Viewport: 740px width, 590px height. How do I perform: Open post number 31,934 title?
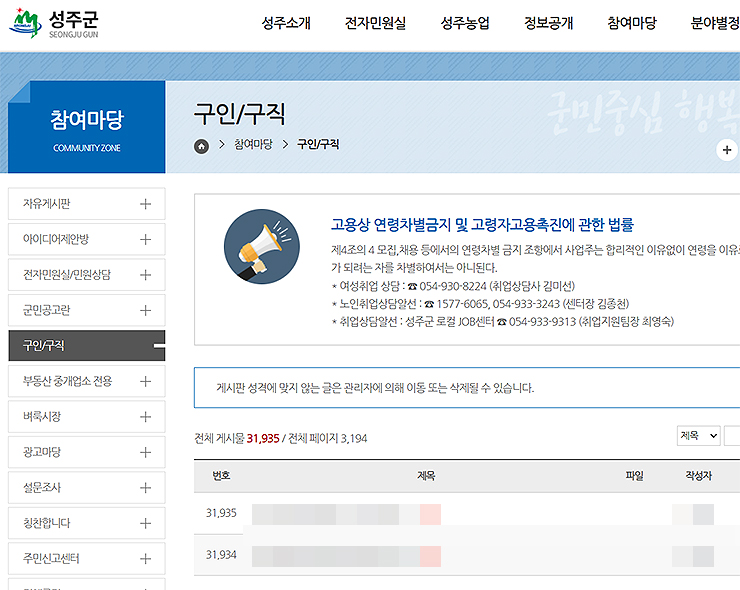(x=346, y=556)
